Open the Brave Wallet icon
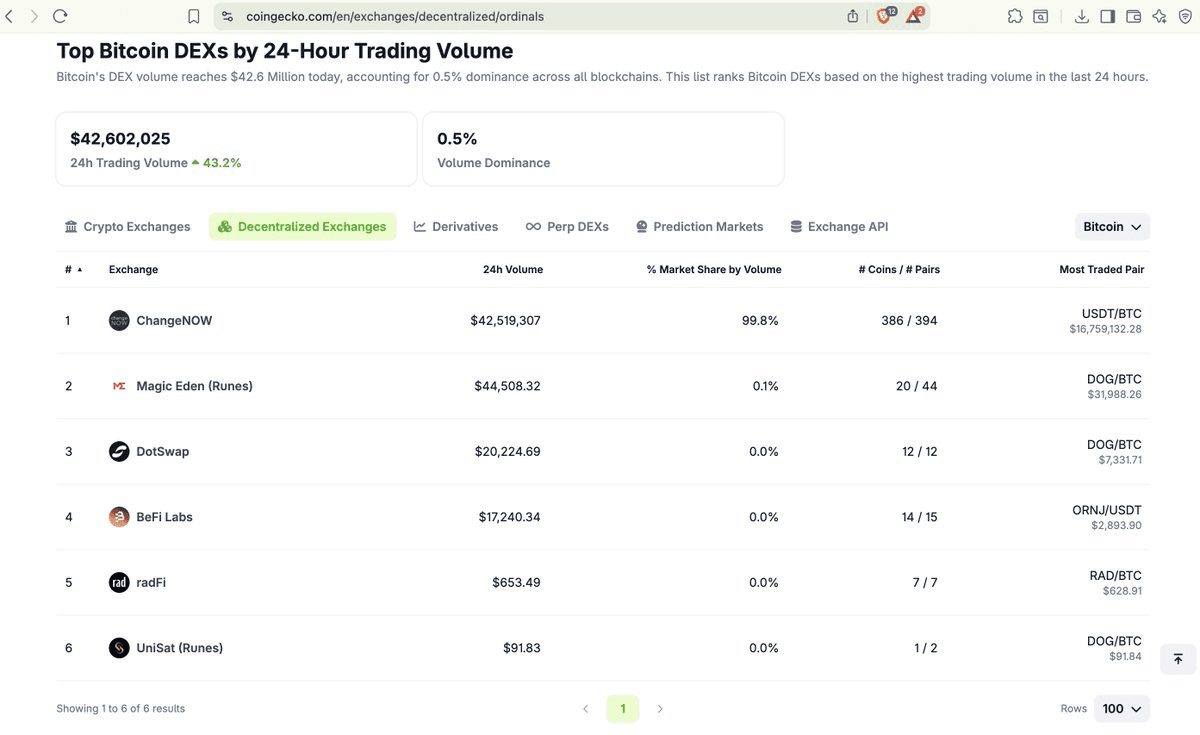This screenshot has height=735, width=1200. click(x=1133, y=16)
